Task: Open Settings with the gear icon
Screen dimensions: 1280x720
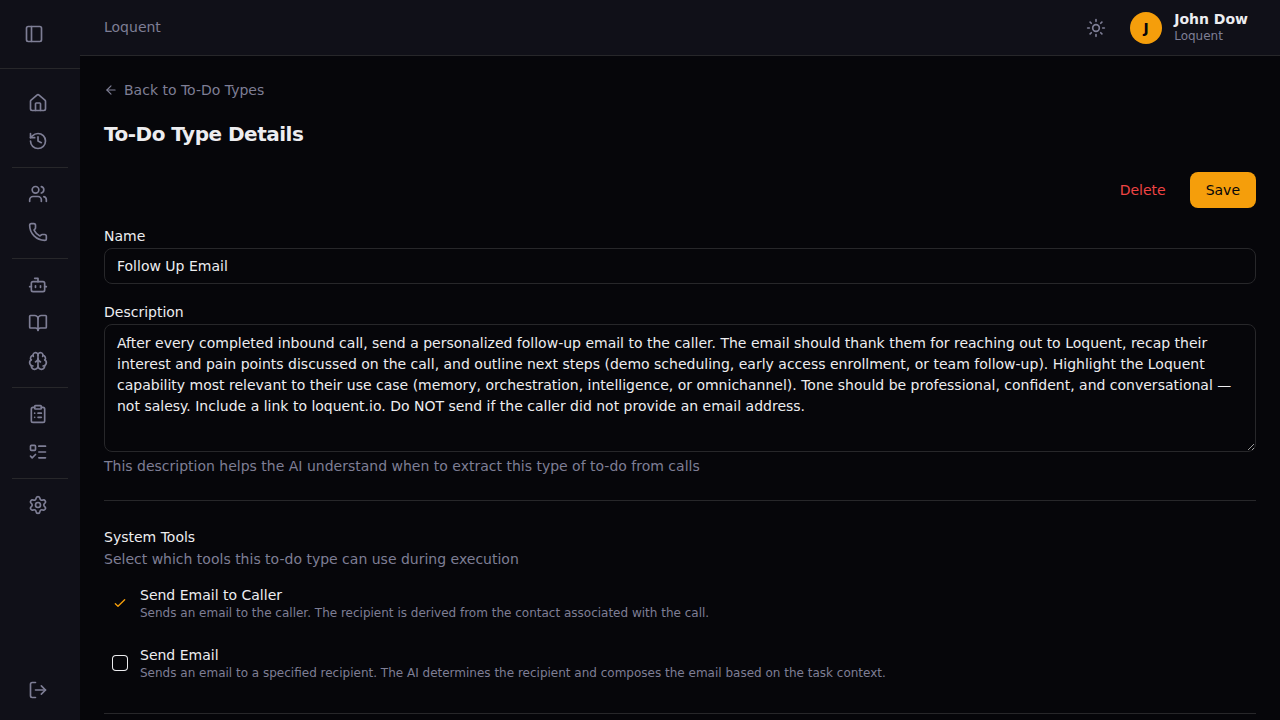Action: (37, 505)
